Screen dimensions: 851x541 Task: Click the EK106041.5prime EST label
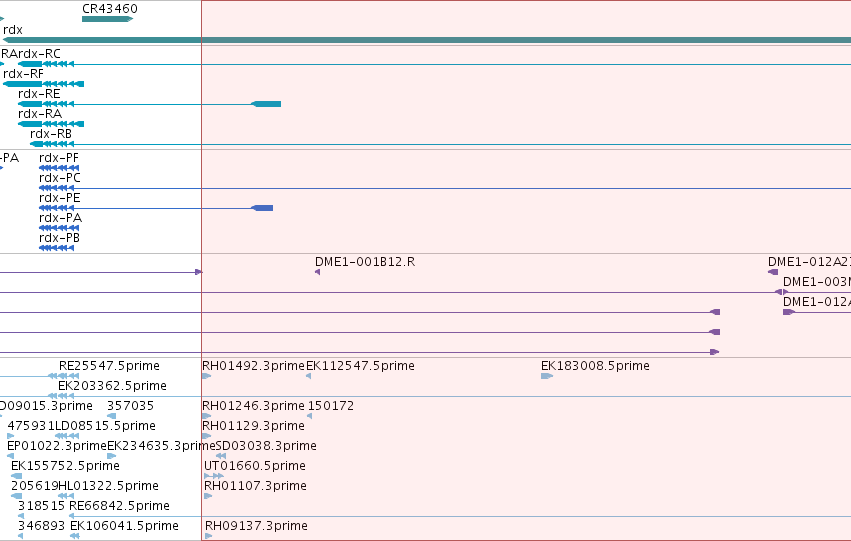coord(124,526)
